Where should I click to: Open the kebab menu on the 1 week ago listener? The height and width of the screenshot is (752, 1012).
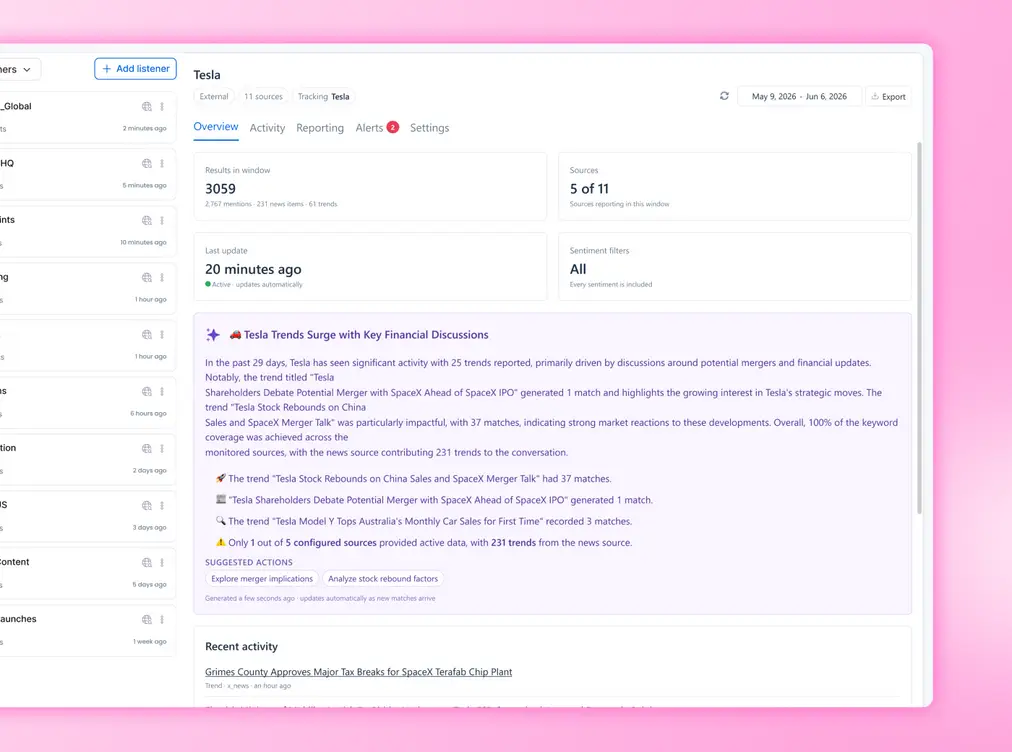point(162,619)
